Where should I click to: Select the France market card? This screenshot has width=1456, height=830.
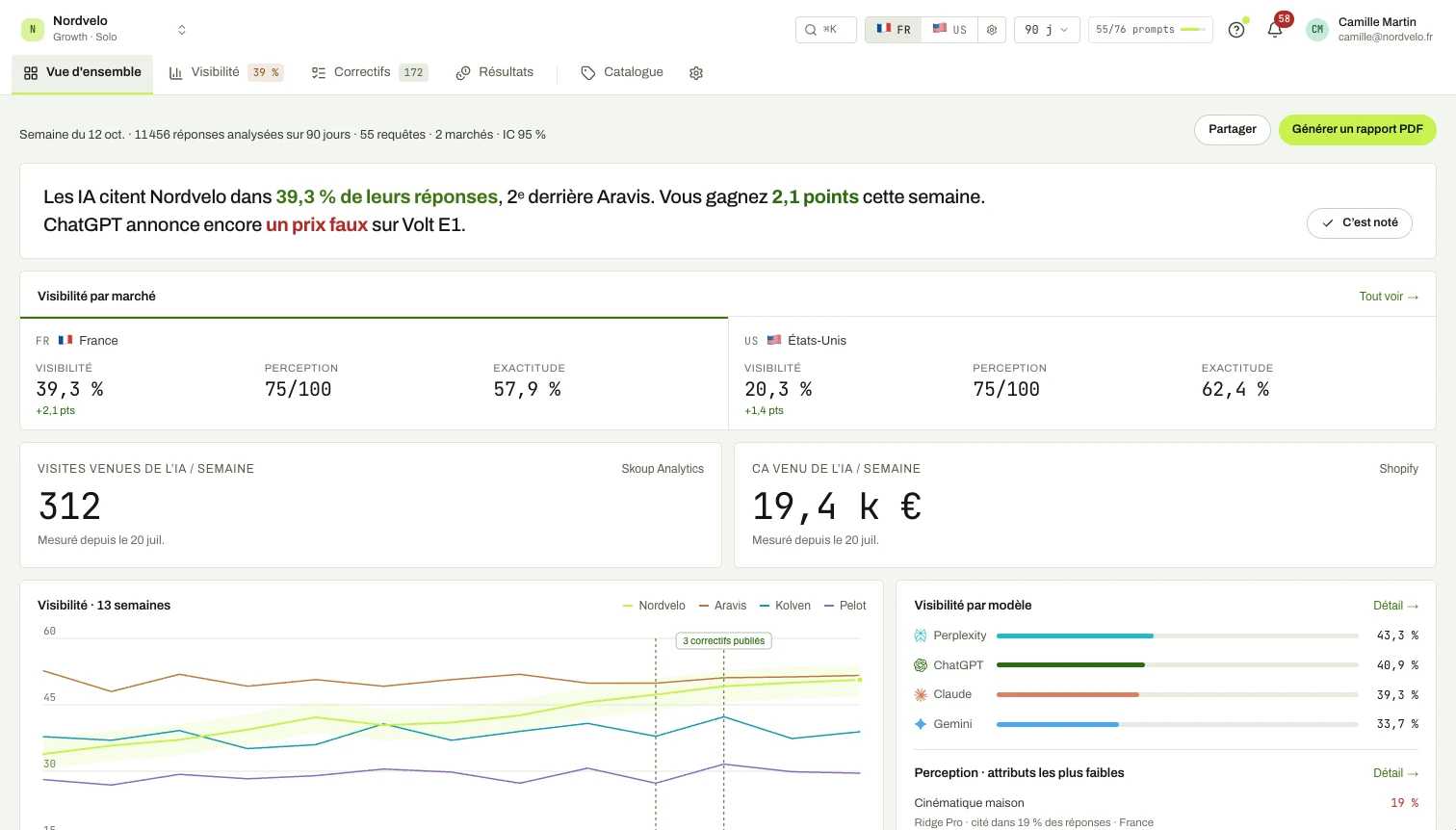coord(374,375)
